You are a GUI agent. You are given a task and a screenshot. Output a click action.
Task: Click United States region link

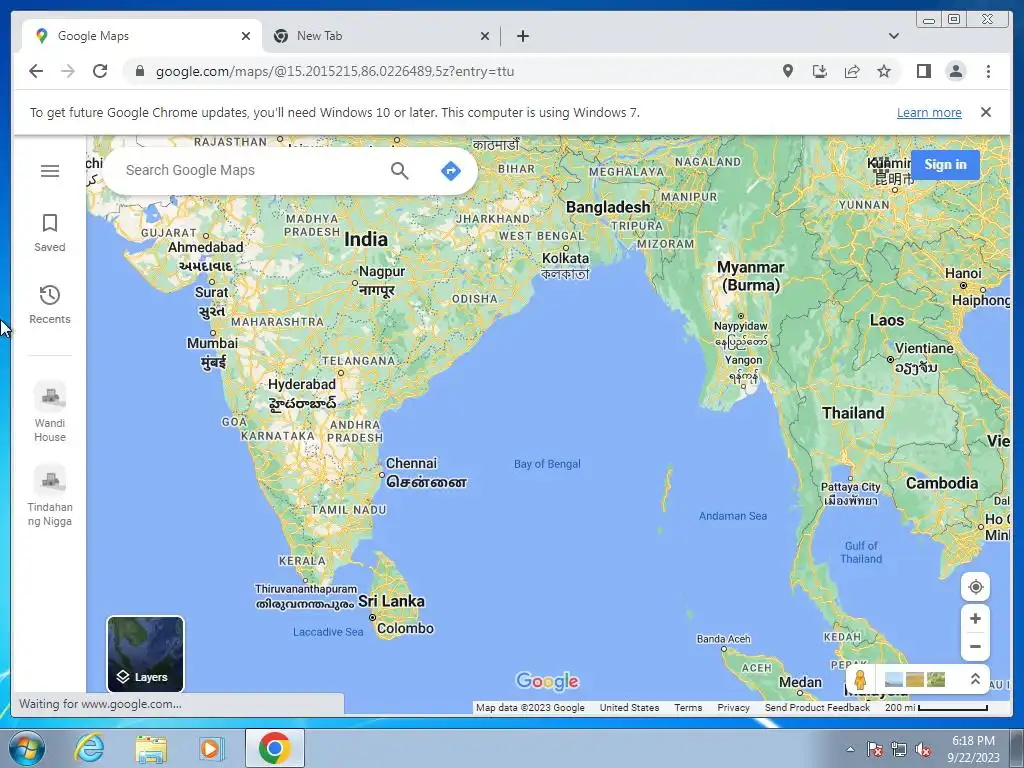pyautogui.click(x=630, y=707)
